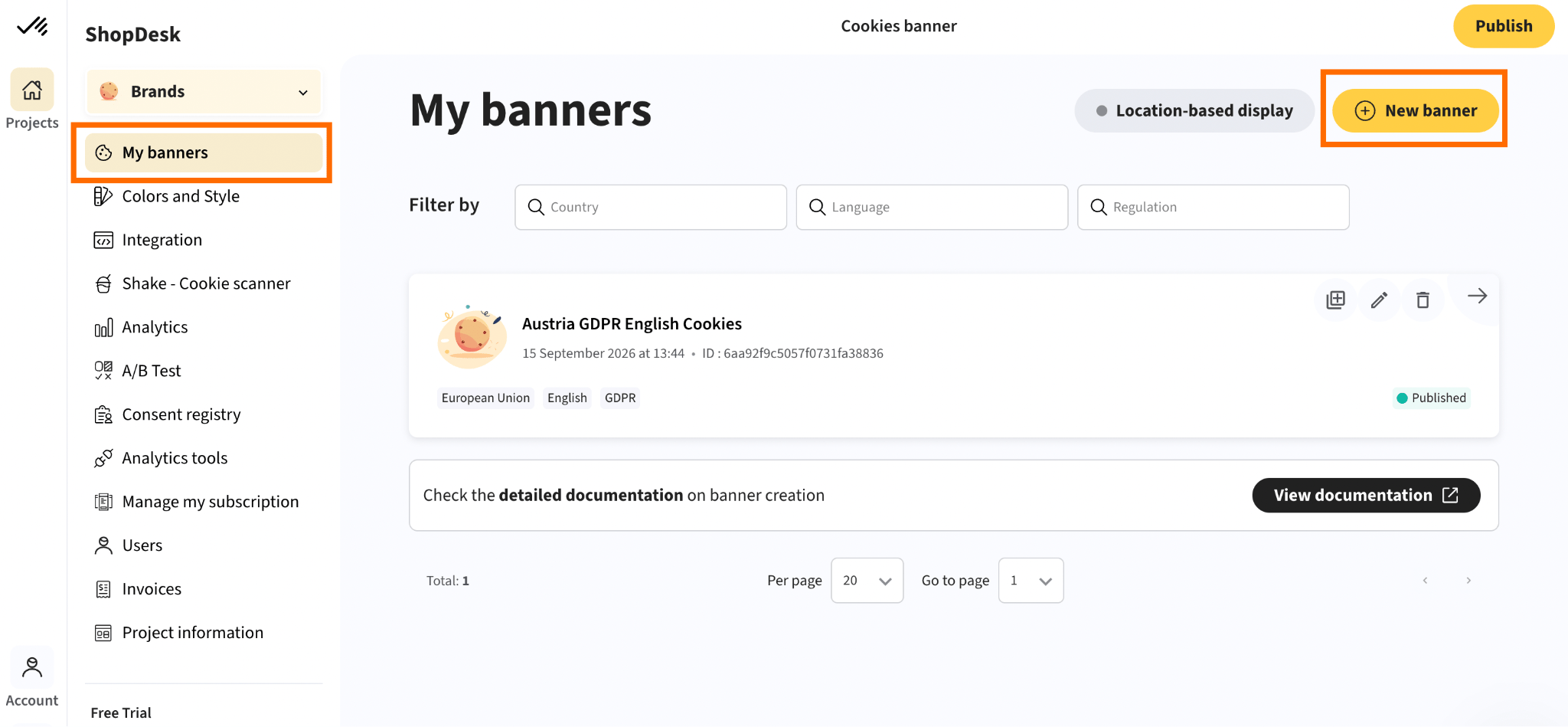Click the English tag
1568x727 pixels.
567,398
